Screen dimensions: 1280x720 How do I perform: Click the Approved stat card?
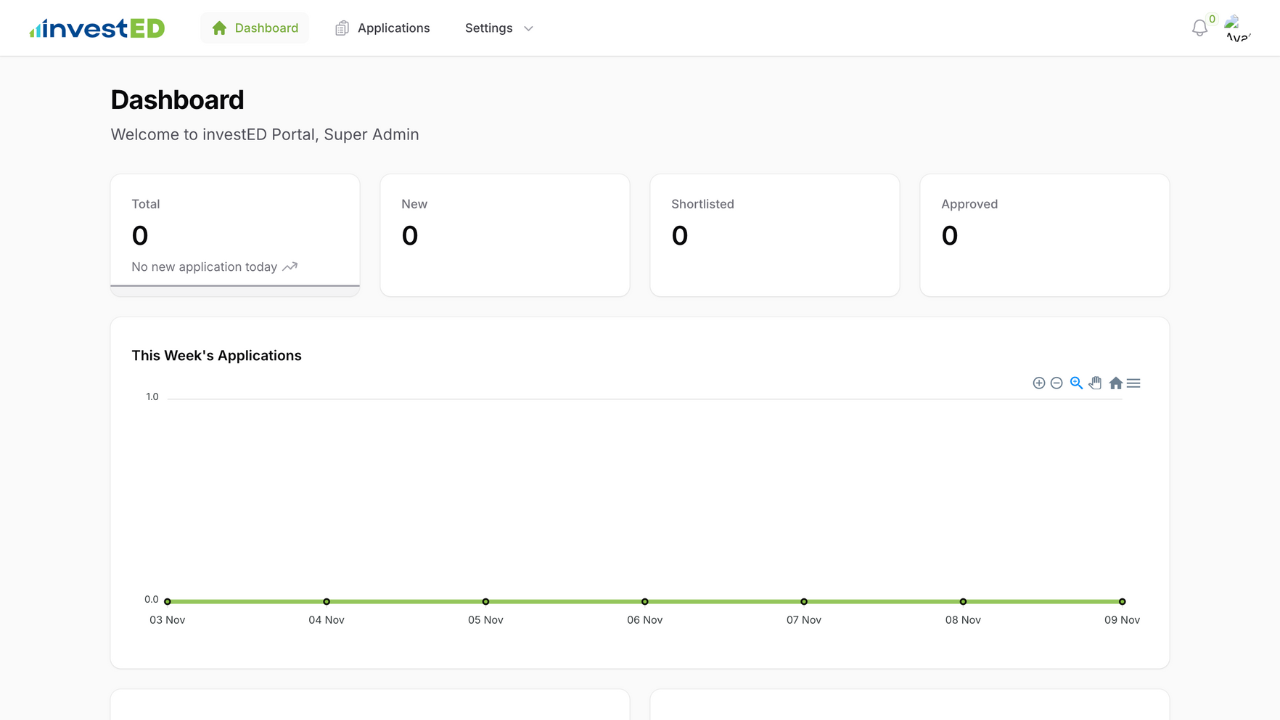click(x=1044, y=235)
